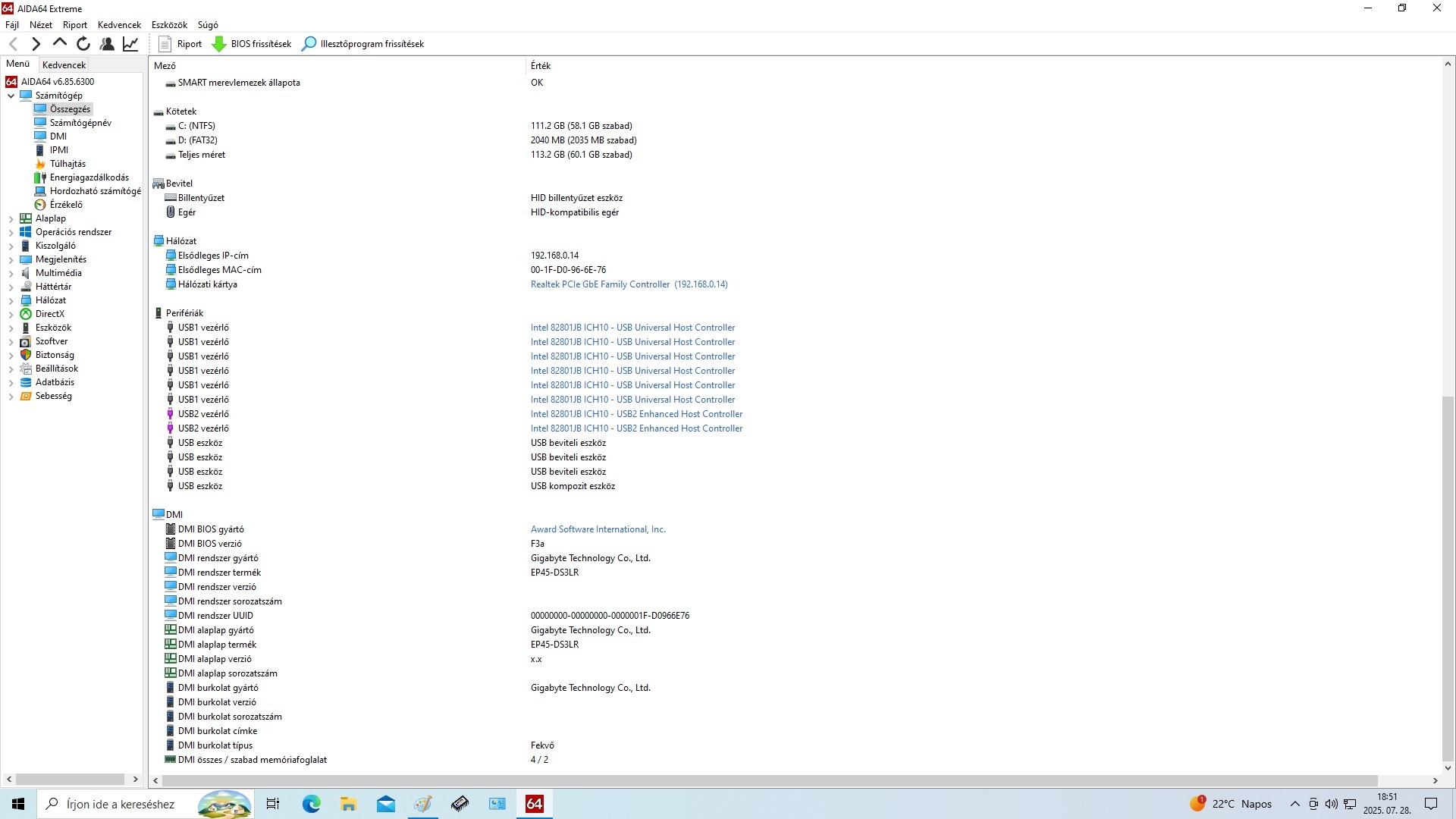
Task: Click the navigate Forward arrow icon
Action: pos(36,44)
